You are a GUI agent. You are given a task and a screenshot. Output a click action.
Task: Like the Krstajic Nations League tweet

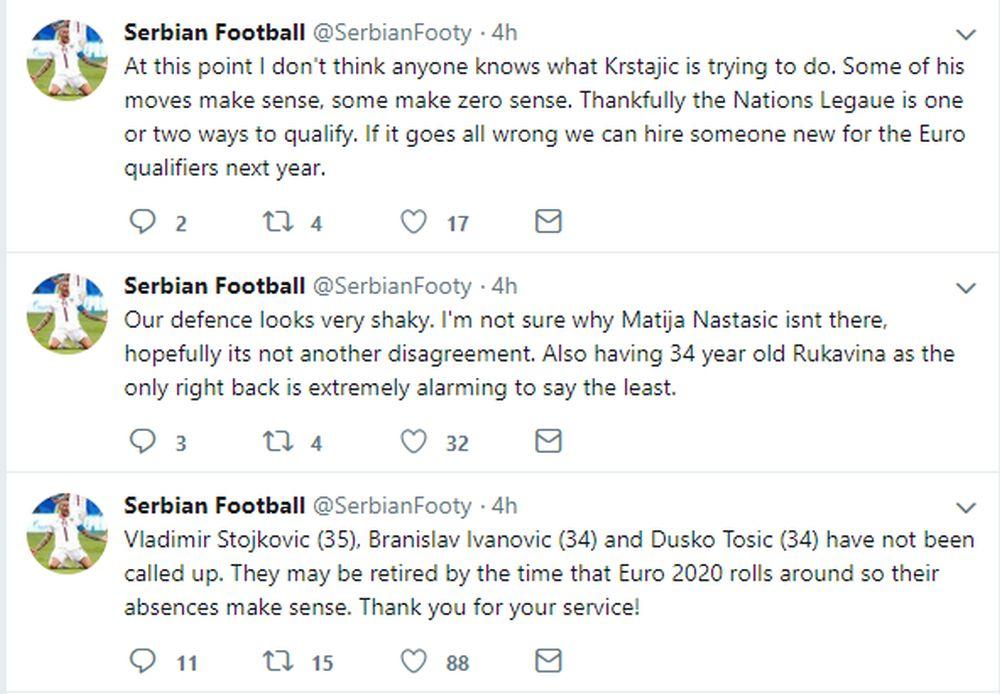point(413,222)
